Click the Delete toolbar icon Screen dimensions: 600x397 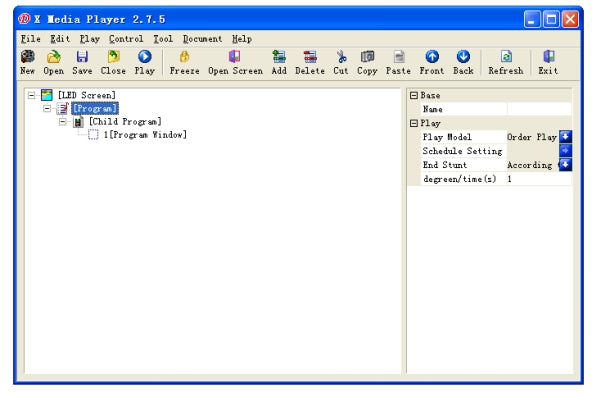point(310,57)
